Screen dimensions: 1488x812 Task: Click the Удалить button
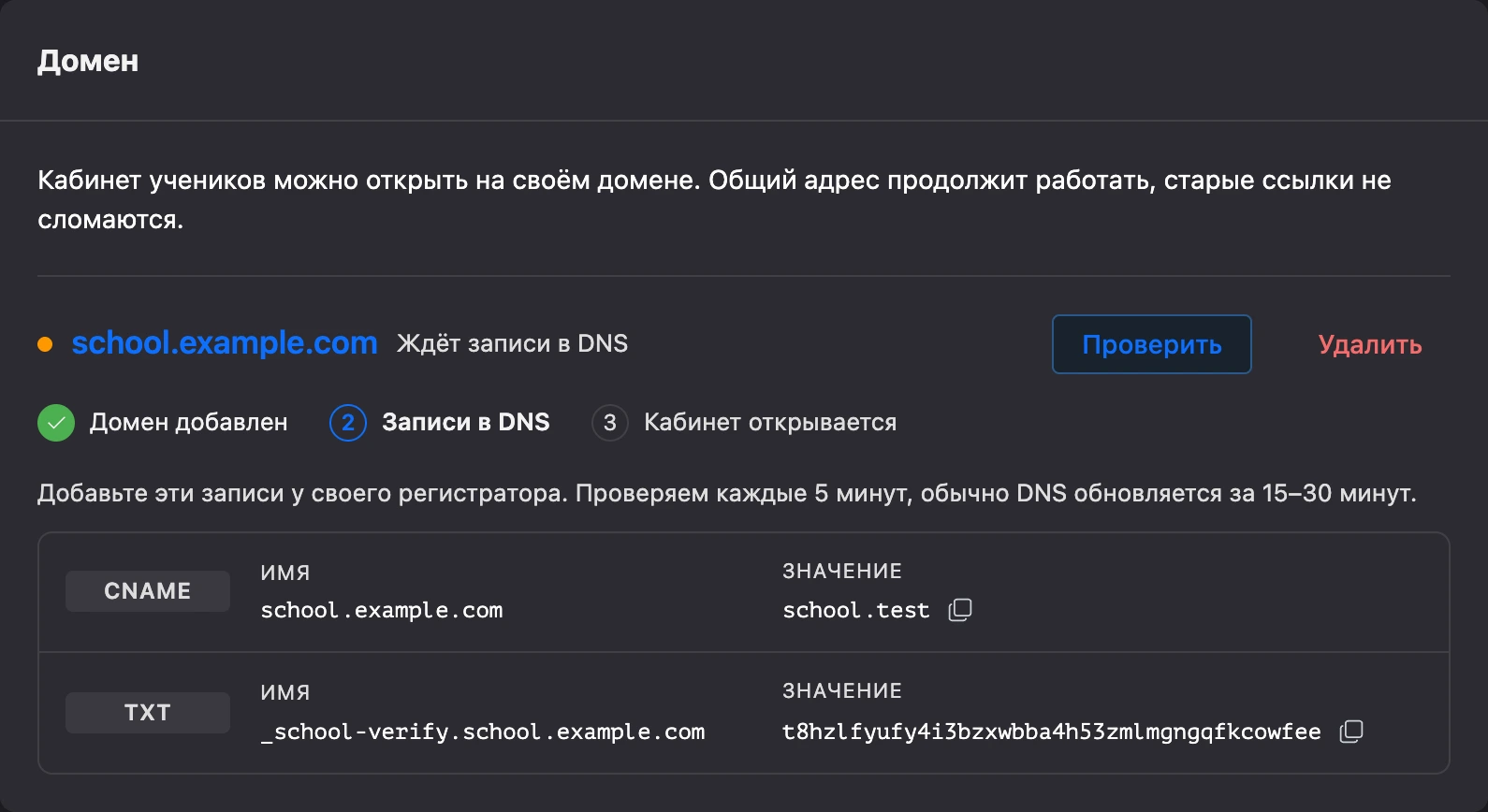pyautogui.click(x=1370, y=344)
